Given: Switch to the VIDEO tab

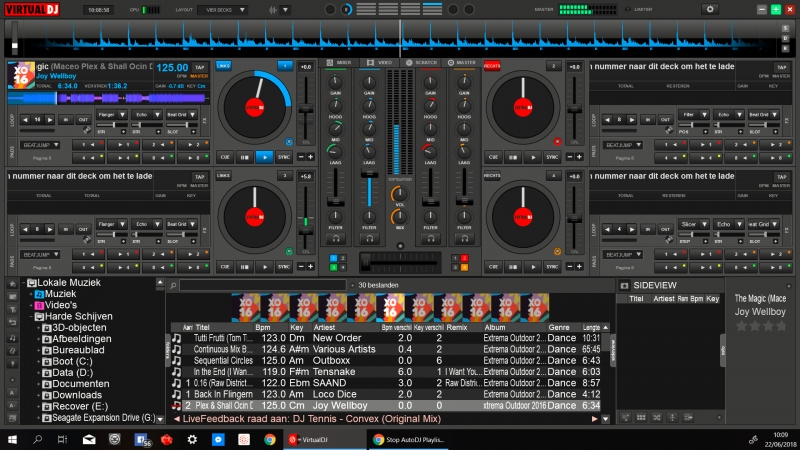Looking at the screenshot, I should coord(380,63).
